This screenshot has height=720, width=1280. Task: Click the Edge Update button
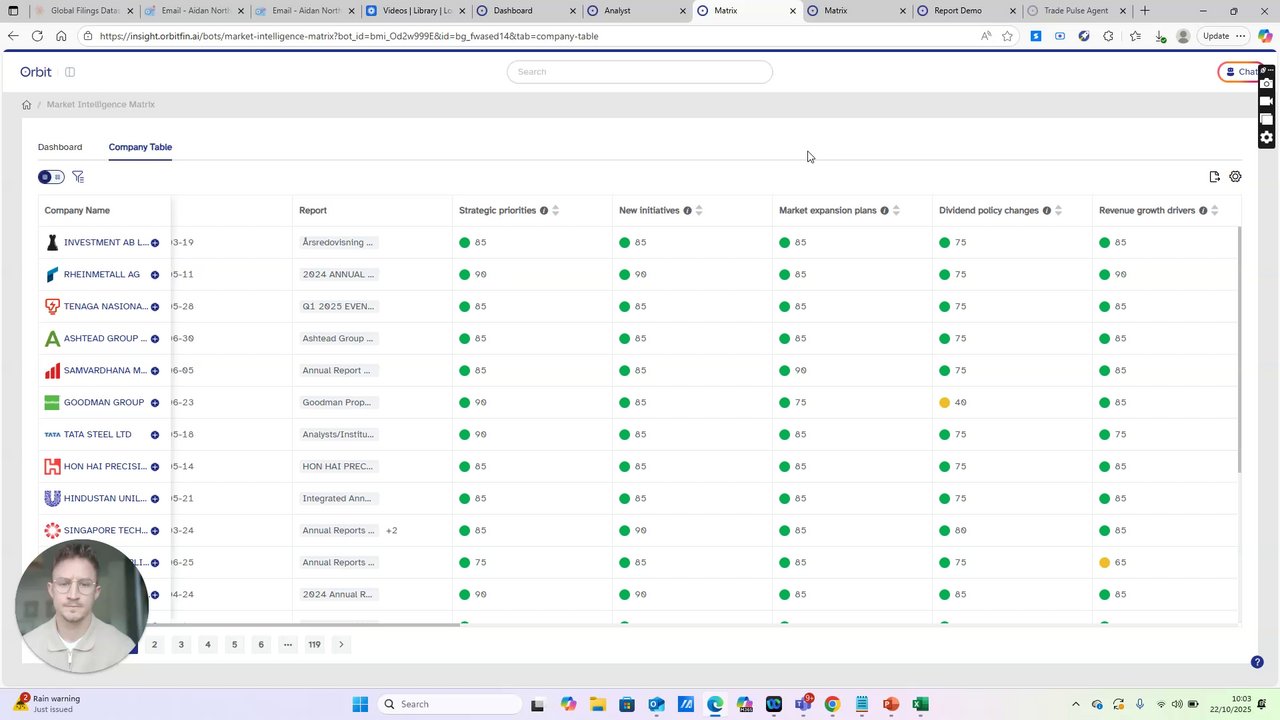(x=1224, y=36)
